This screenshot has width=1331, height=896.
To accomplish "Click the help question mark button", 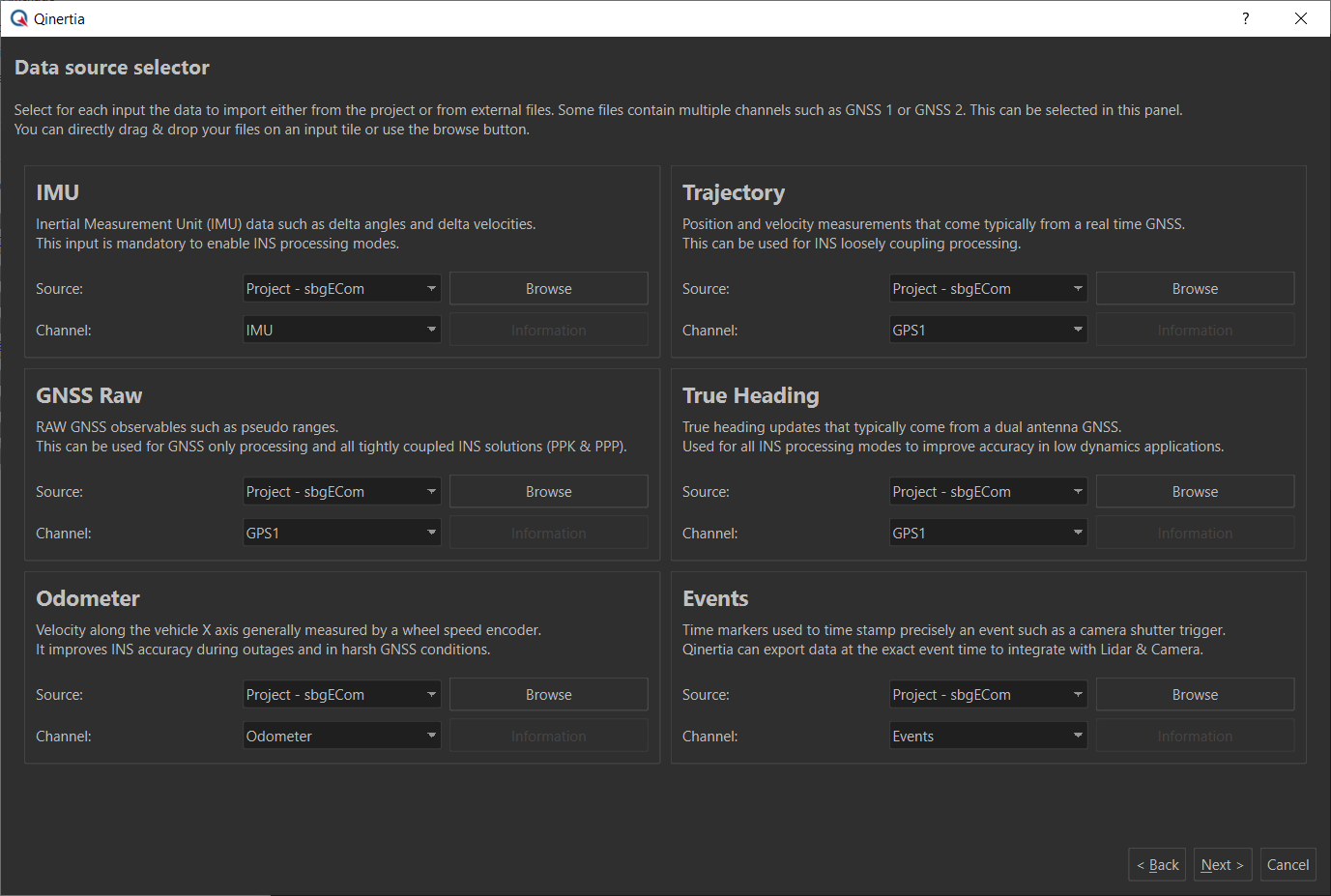I will [x=1245, y=18].
